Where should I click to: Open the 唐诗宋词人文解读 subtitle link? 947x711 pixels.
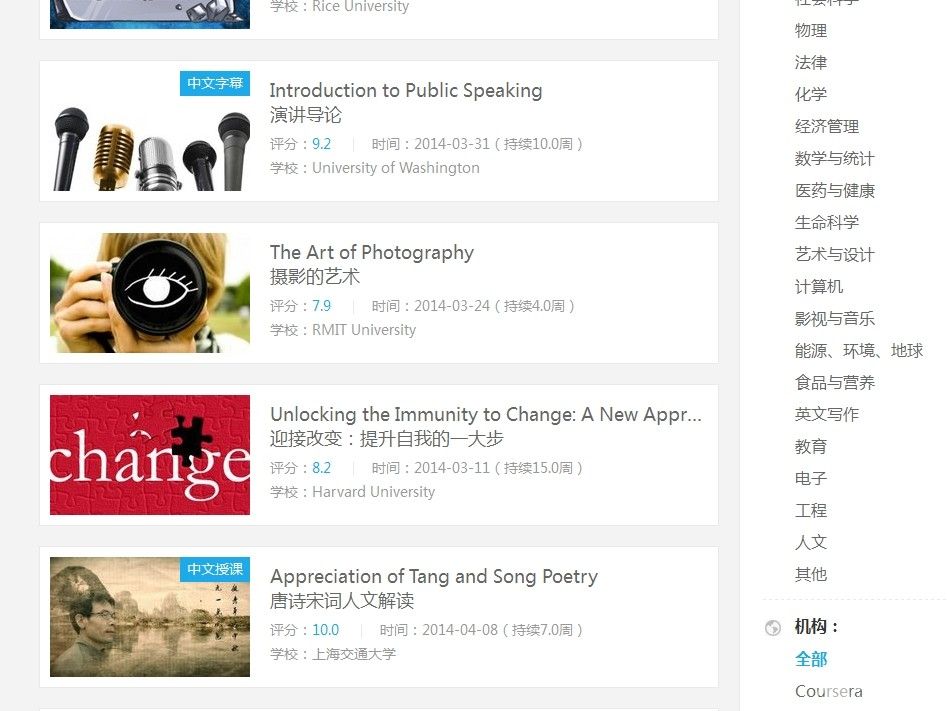(342, 600)
